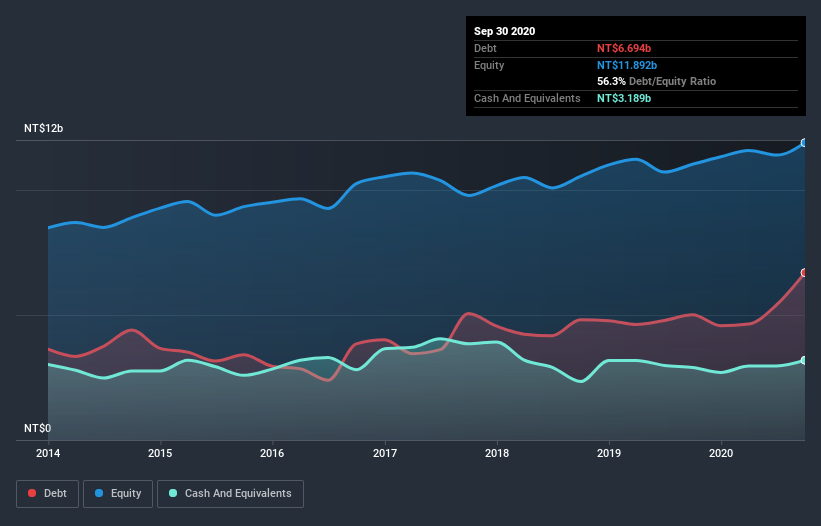Toggle Cash And Equivalents legend button

(230, 494)
